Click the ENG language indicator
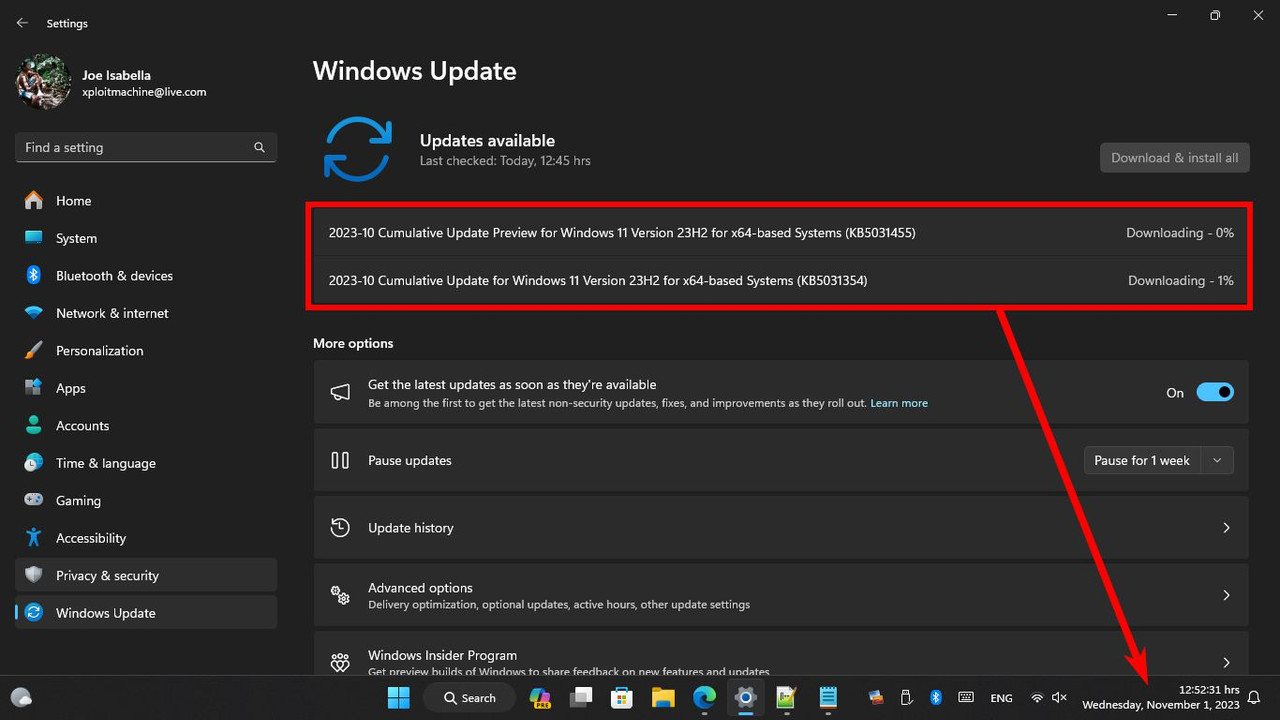This screenshot has height=720, width=1280. point(1001,698)
